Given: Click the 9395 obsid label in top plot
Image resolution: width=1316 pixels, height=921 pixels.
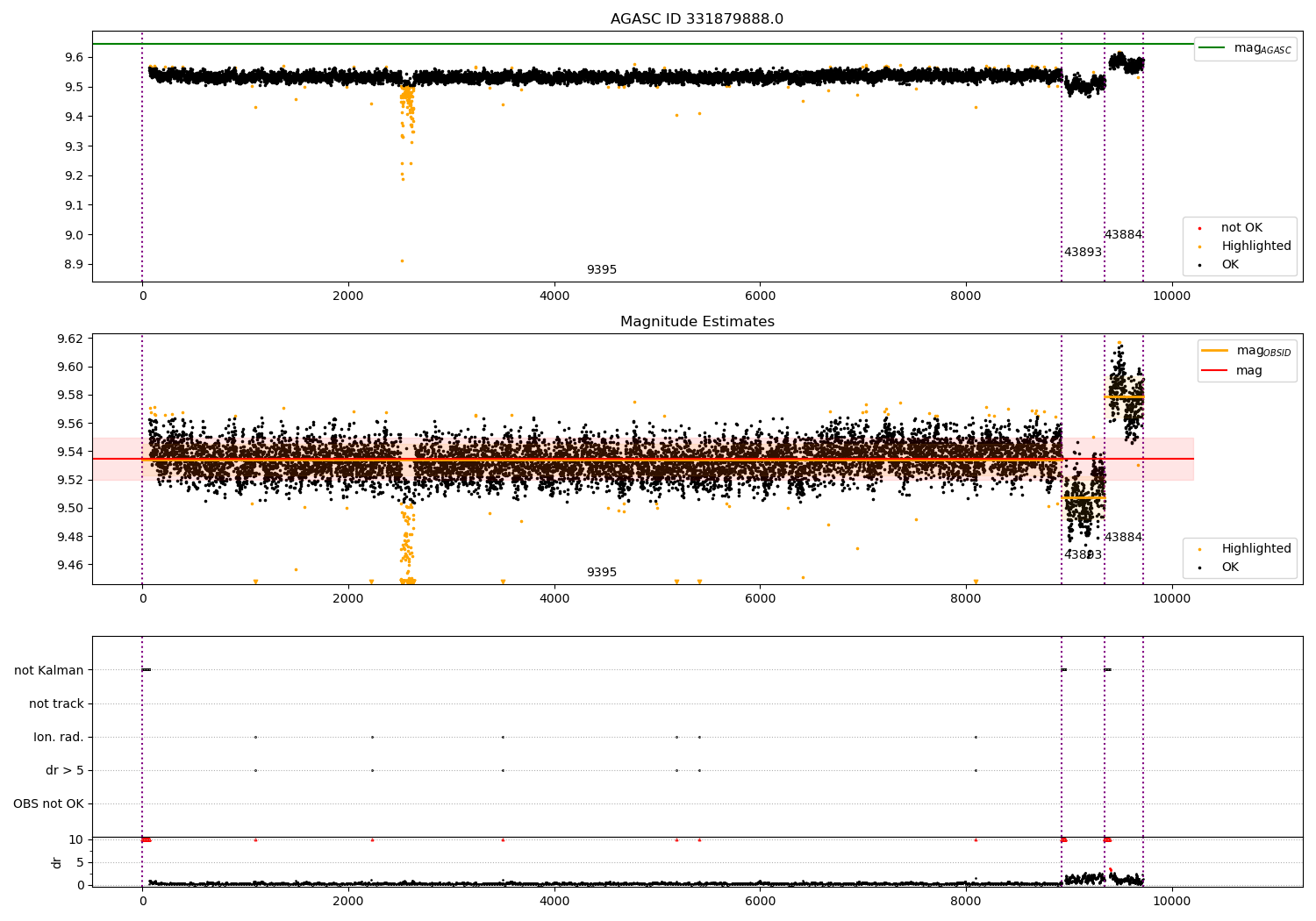Looking at the screenshot, I should pos(602,270).
